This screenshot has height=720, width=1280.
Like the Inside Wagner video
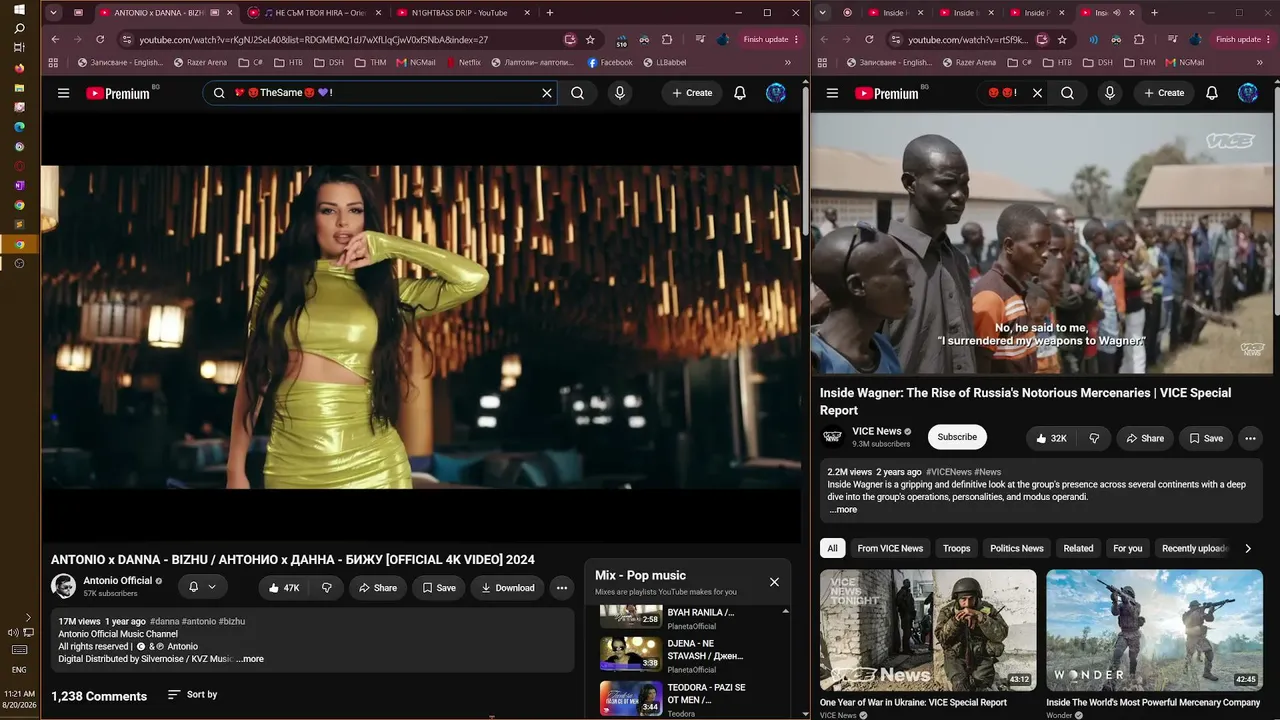point(1052,438)
